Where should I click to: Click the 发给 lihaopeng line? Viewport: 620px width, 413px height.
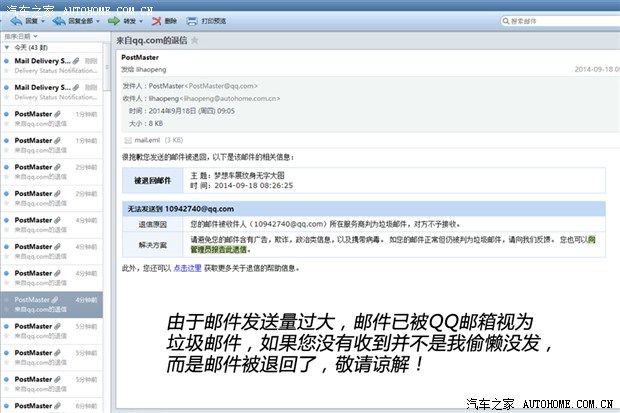(144, 70)
